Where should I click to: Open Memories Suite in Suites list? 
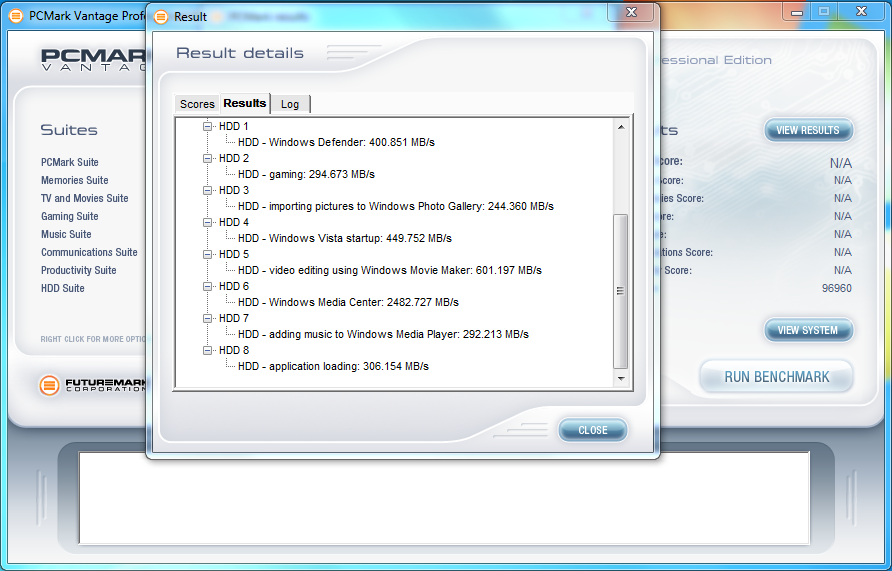(75, 180)
